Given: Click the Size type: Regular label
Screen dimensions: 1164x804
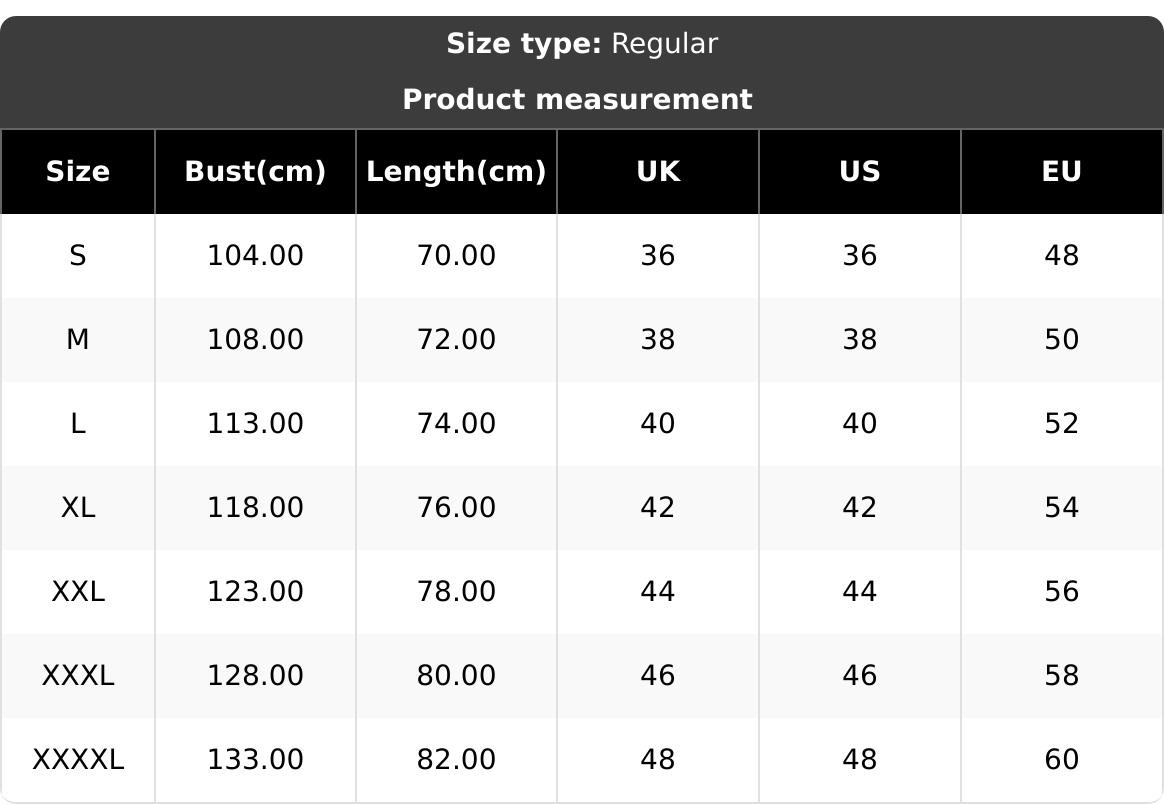Looking at the screenshot, I should click(581, 44).
